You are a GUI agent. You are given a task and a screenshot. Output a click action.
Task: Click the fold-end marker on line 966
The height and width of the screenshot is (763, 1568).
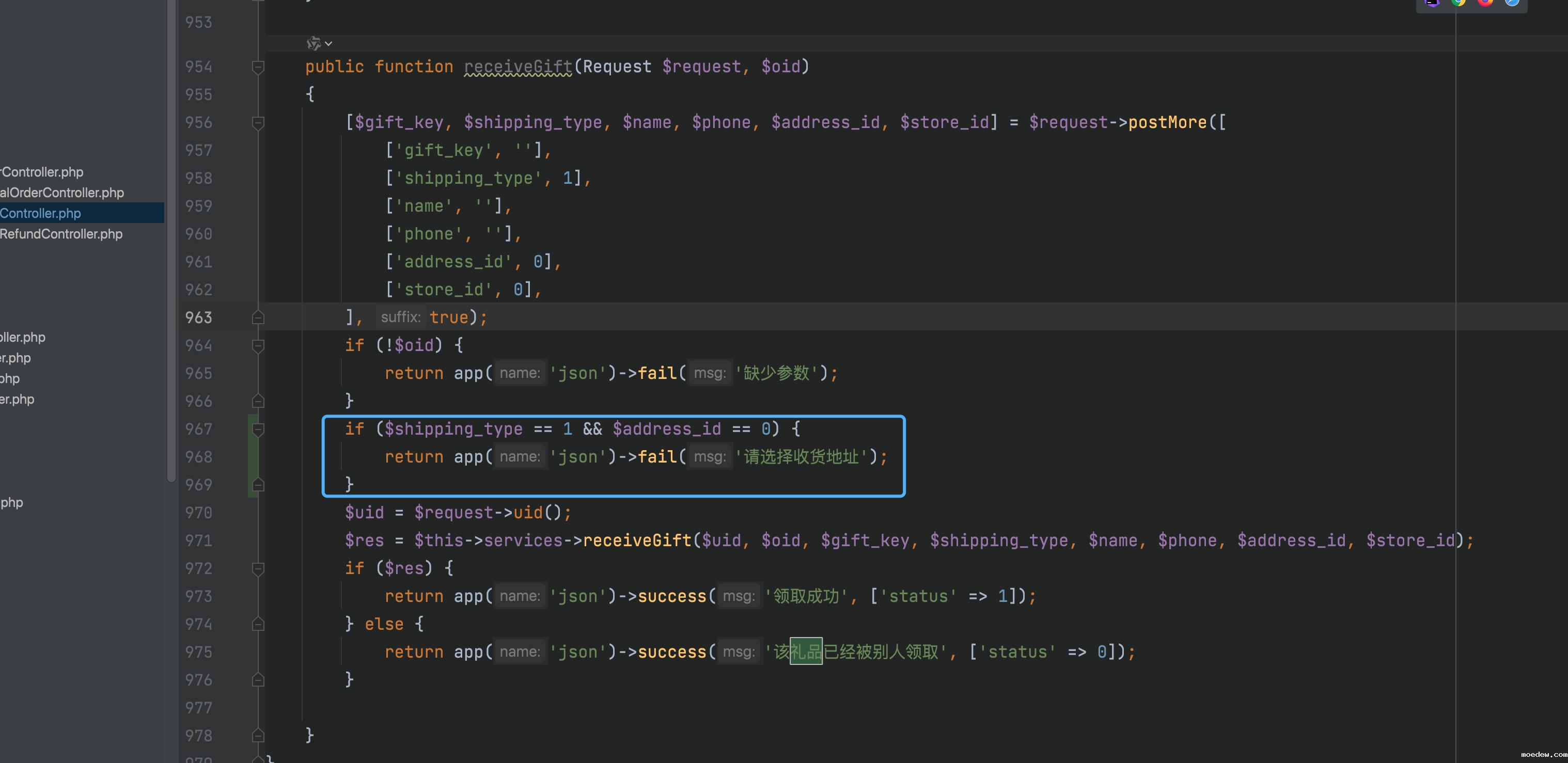point(258,401)
